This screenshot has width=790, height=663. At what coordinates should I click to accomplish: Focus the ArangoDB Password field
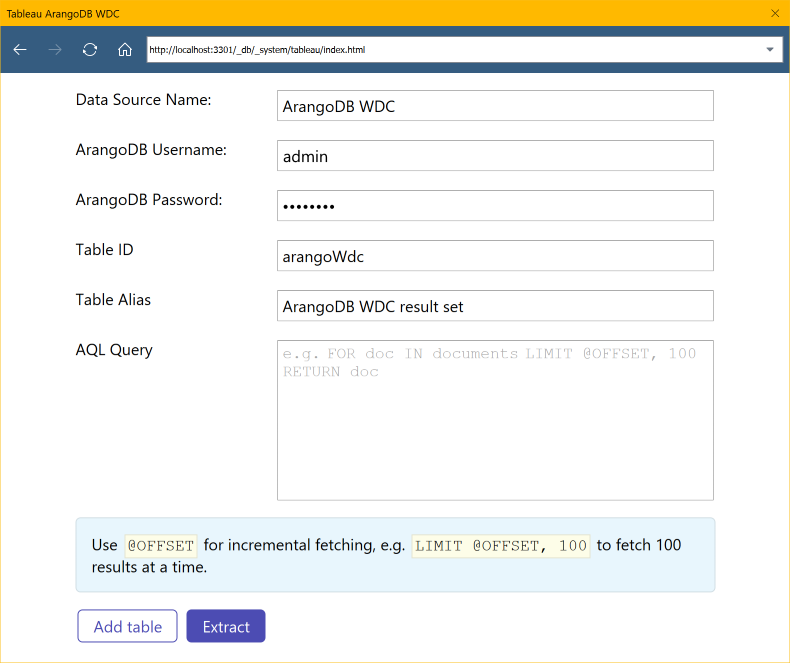click(x=495, y=206)
